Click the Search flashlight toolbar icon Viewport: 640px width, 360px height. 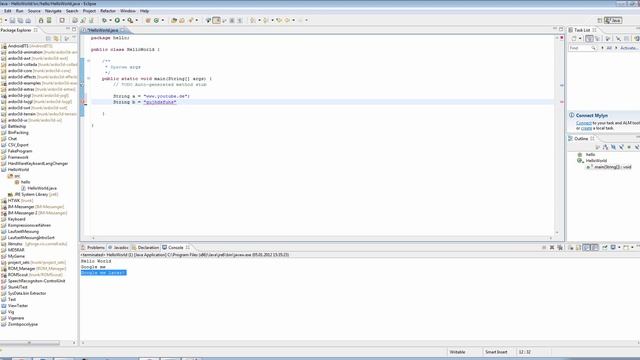pyautogui.click(x=191, y=20)
